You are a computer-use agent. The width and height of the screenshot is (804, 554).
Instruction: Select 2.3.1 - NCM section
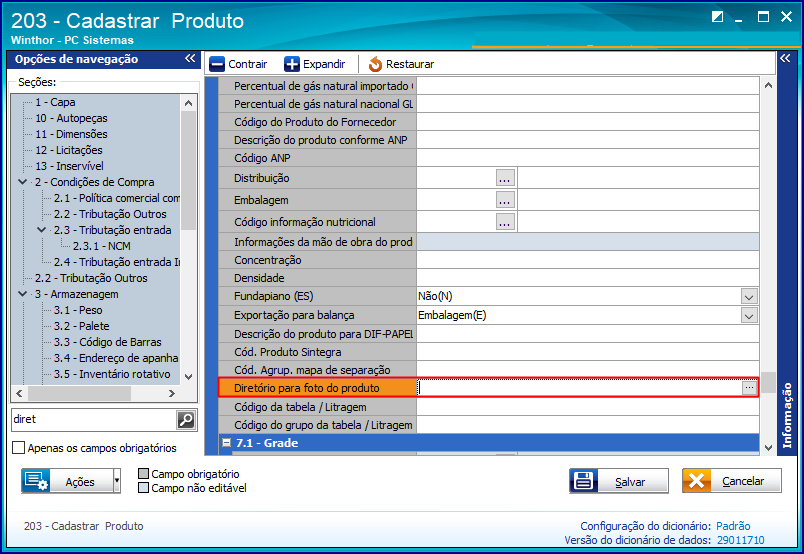(102, 246)
